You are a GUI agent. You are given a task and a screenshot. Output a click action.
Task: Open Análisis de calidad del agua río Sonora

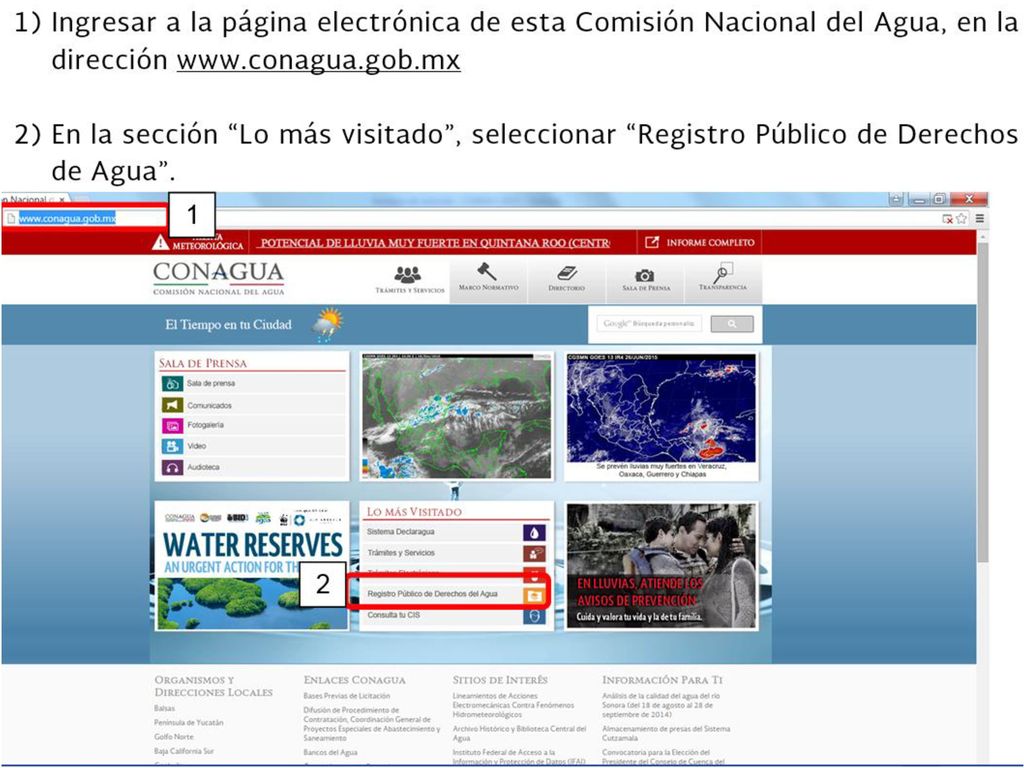point(661,705)
